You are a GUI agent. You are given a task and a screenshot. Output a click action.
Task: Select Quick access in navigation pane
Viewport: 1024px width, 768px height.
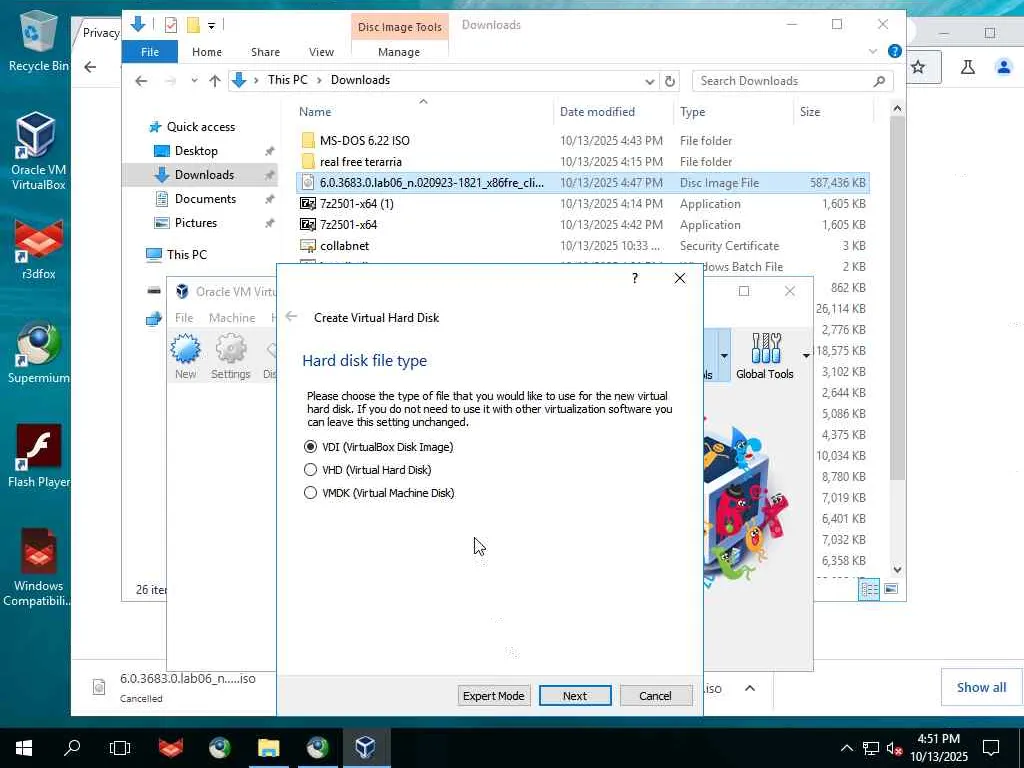pos(200,127)
